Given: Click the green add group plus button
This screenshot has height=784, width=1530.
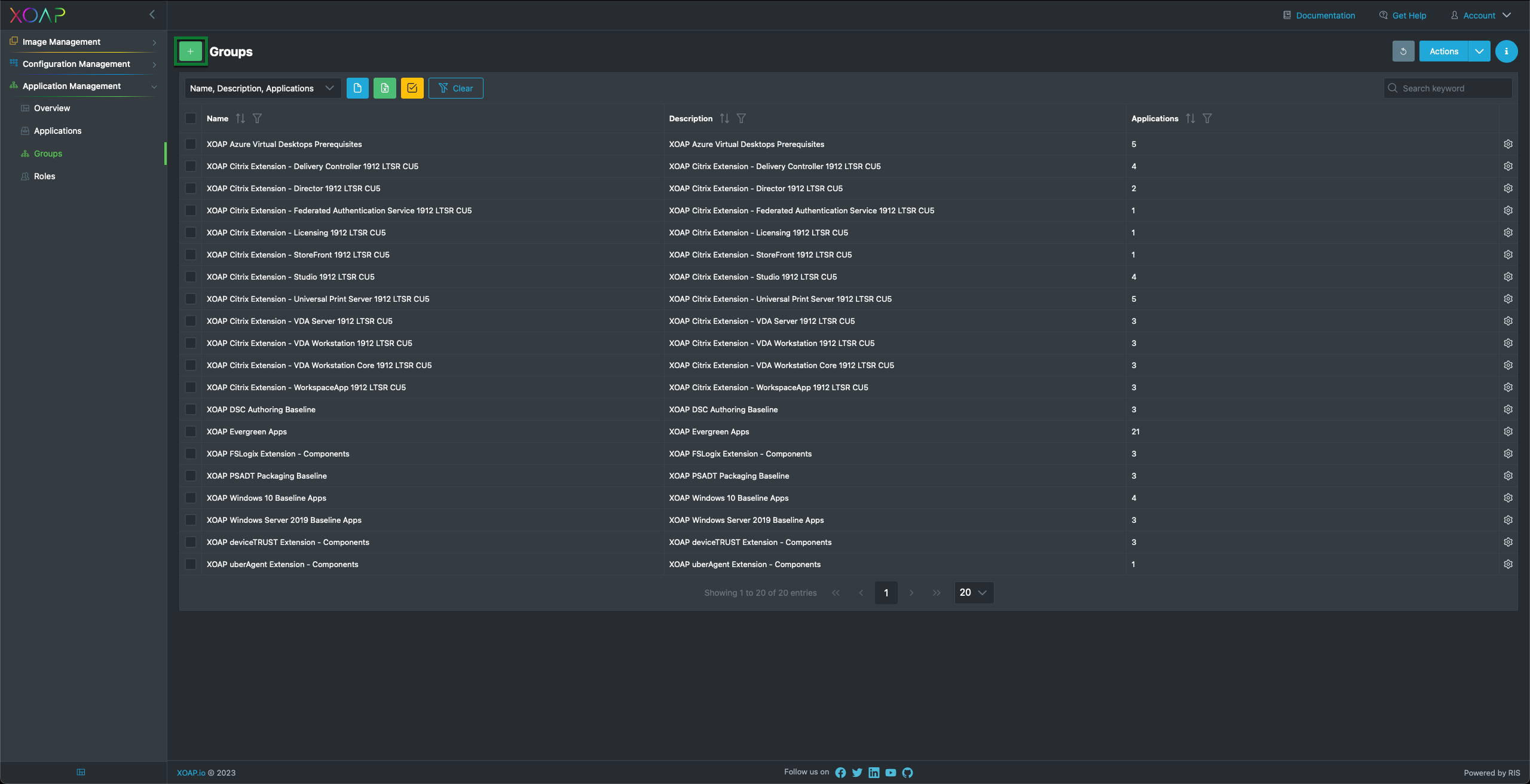Looking at the screenshot, I should 190,51.
